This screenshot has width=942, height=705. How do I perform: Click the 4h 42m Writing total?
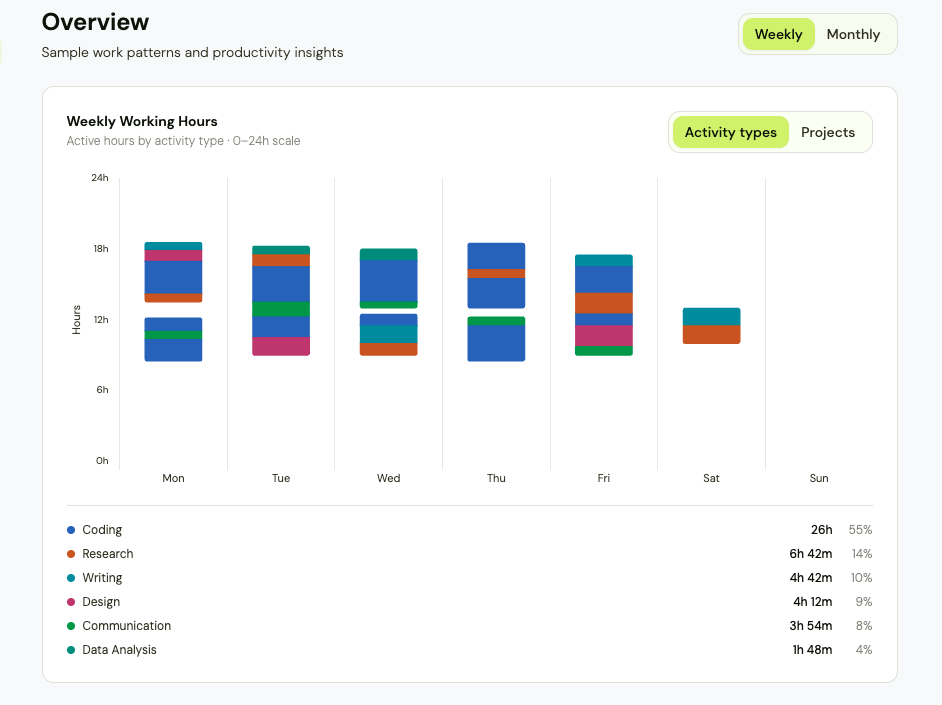810,578
